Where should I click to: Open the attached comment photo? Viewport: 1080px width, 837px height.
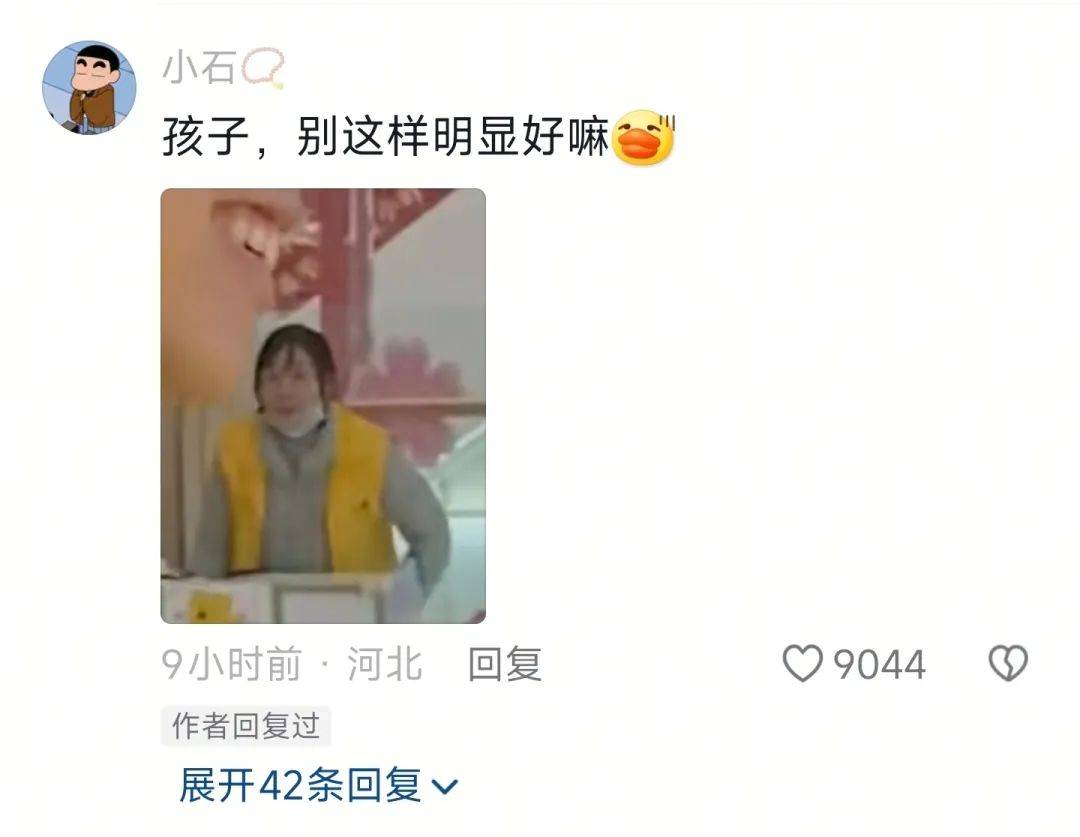point(323,406)
